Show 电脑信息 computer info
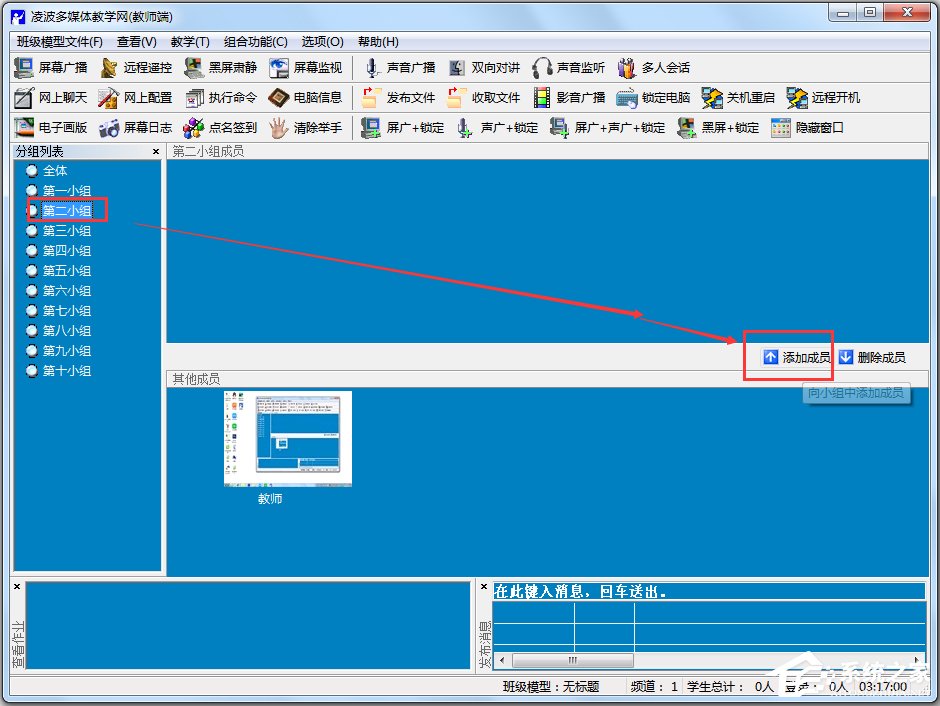940x706 pixels. pyautogui.click(x=306, y=98)
